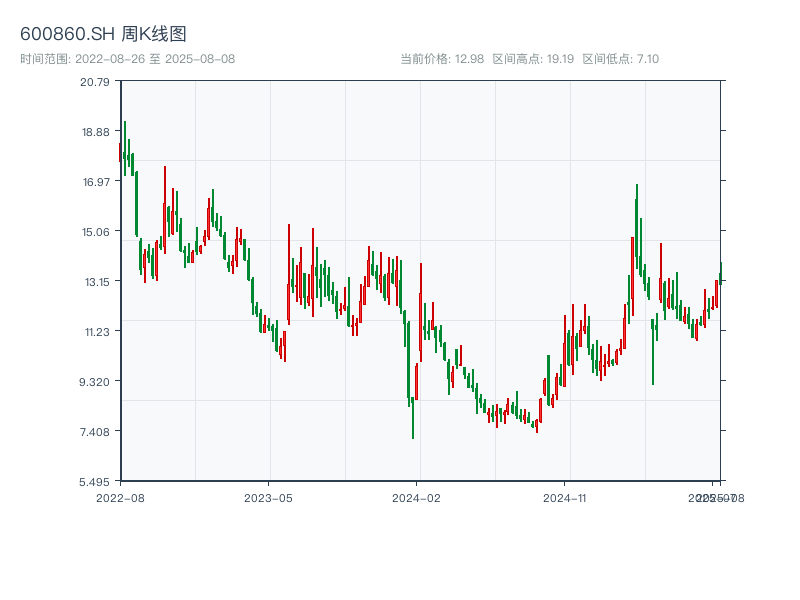Click the period high label 区间高点: 19.19
Screen dimensions: 800x600
(x=533, y=59)
